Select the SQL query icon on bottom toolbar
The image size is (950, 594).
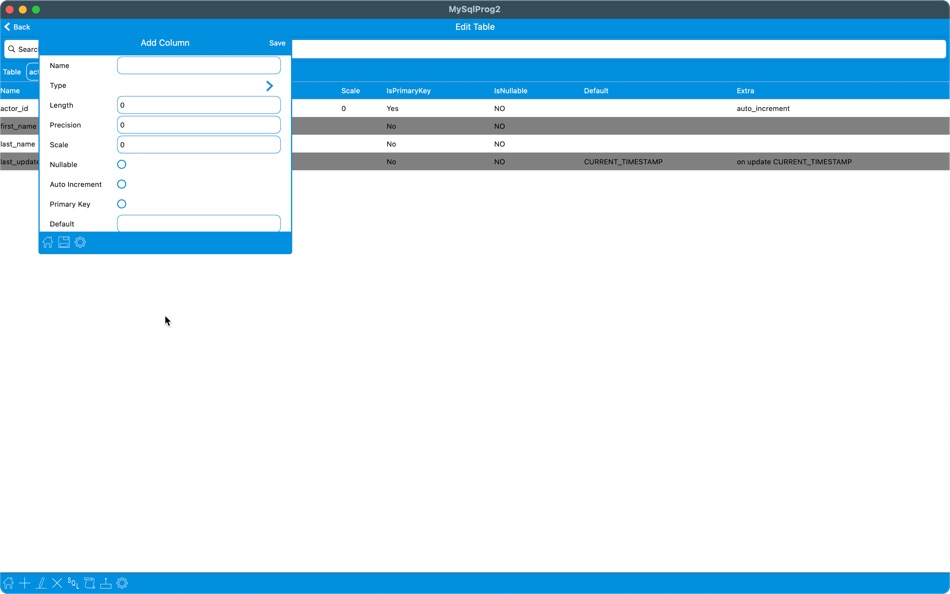pos(72,582)
